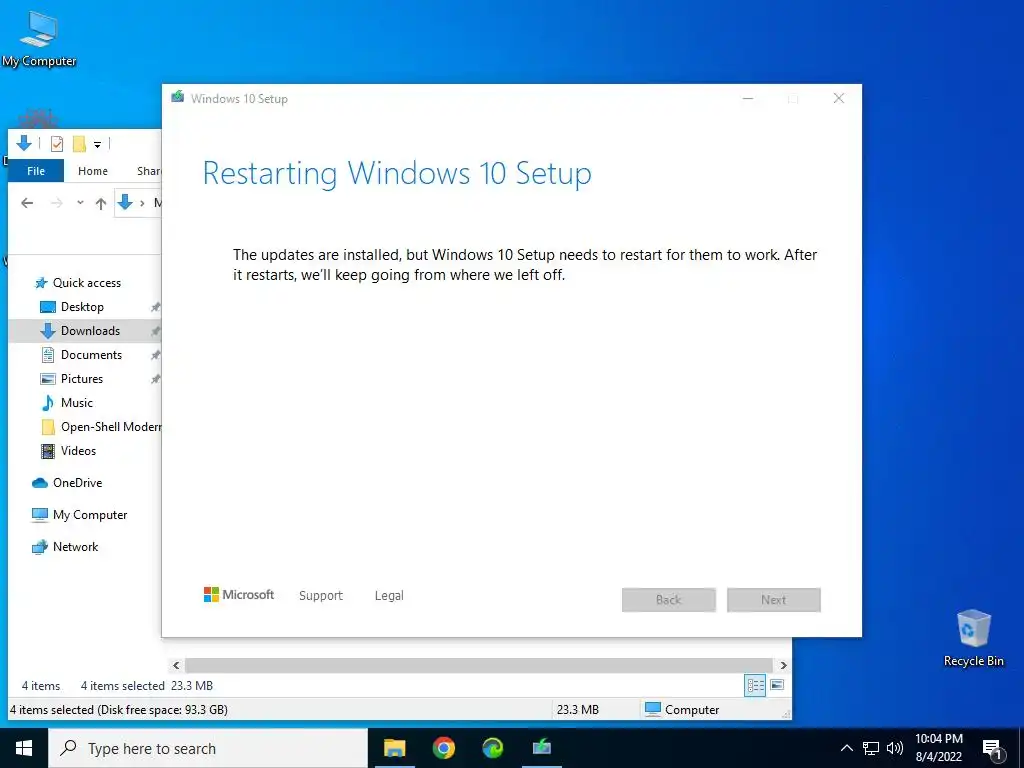Click the Next button in Setup
1024x768 pixels.
tap(774, 600)
